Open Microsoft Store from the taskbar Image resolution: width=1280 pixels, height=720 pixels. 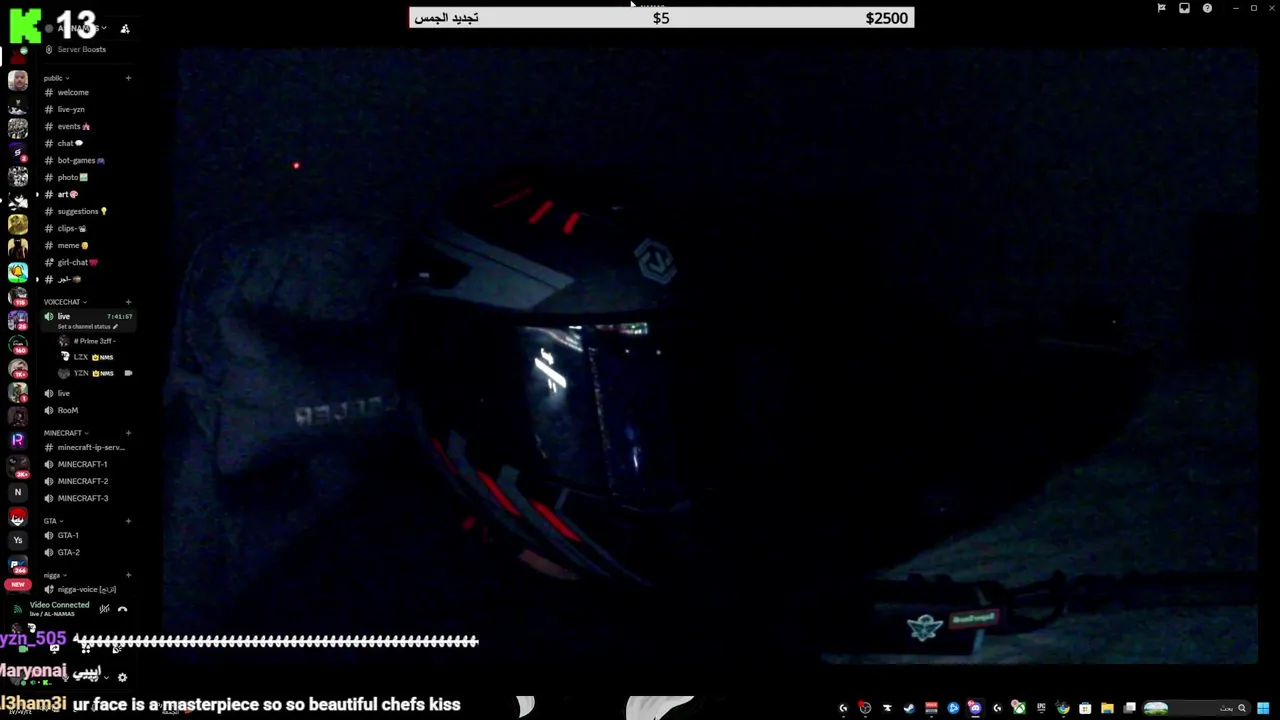click(x=1085, y=708)
